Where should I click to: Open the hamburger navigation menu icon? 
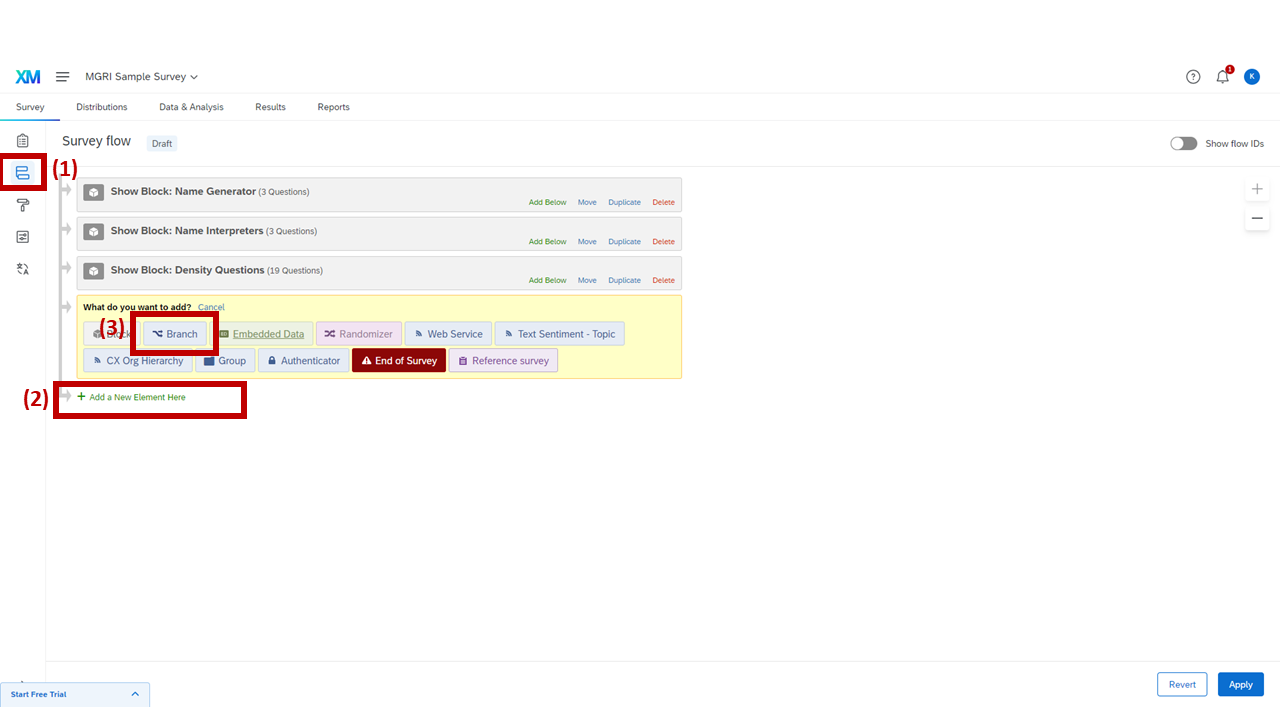[x=62, y=76]
